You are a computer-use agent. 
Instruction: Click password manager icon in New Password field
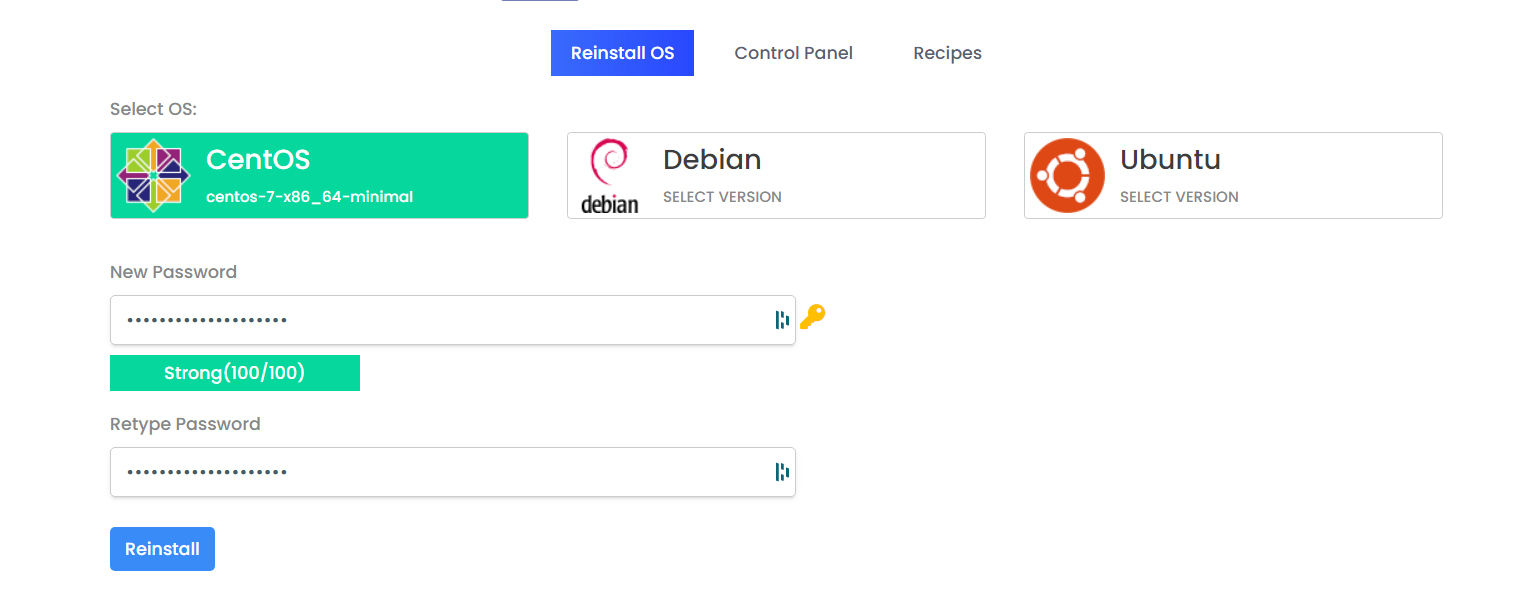click(782, 320)
